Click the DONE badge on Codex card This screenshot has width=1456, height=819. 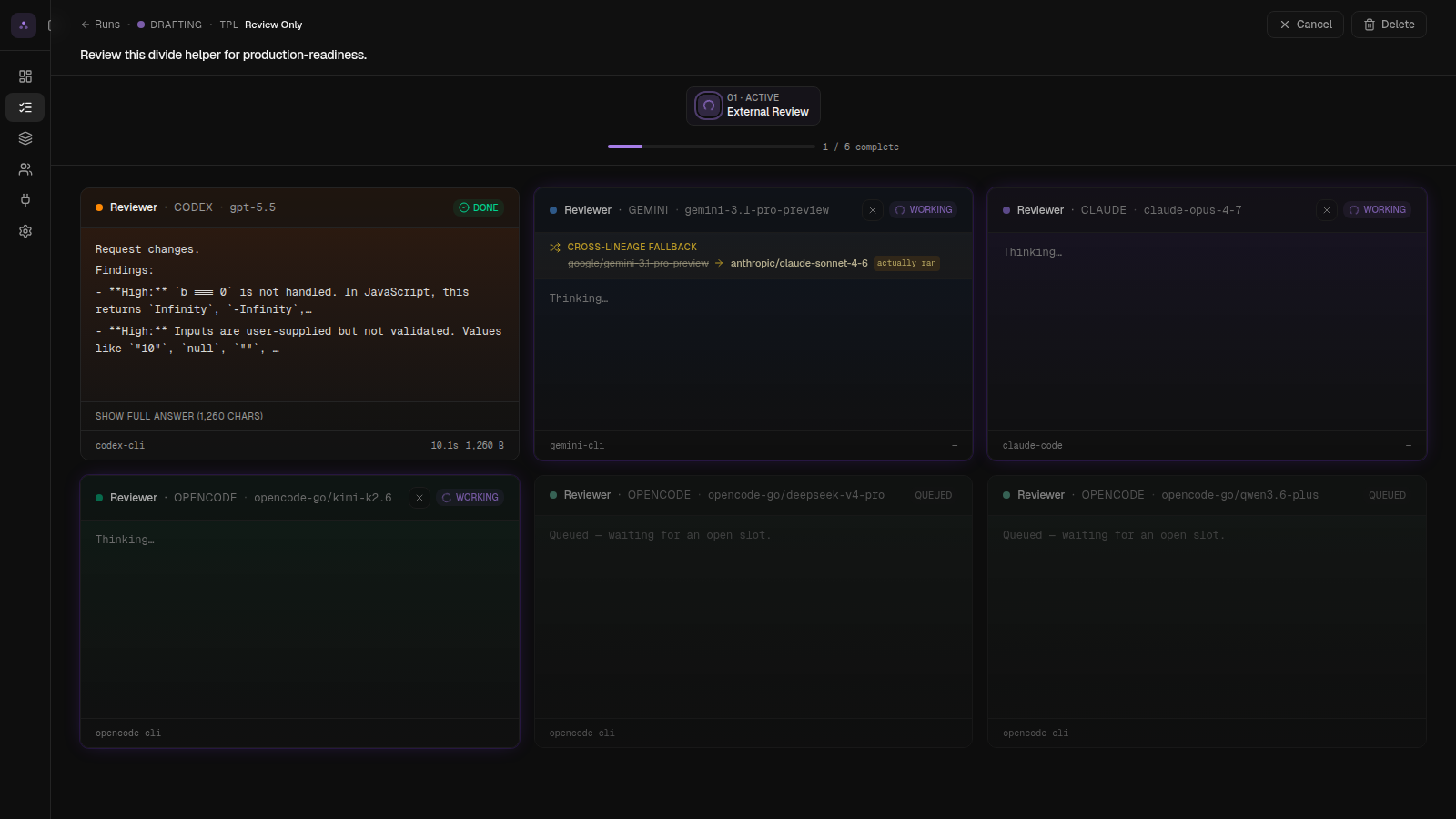pyautogui.click(x=479, y=207)
